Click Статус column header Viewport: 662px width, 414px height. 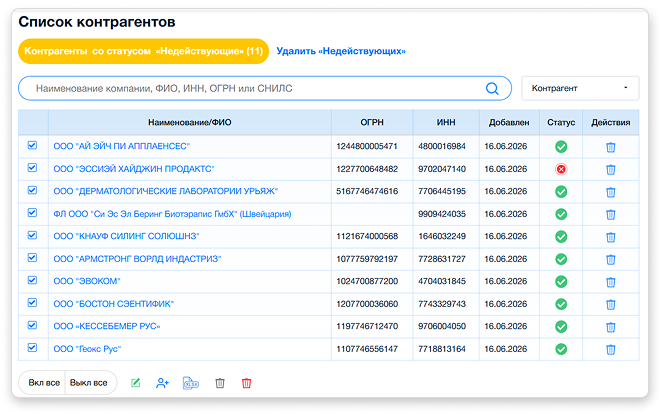(561, 122)
